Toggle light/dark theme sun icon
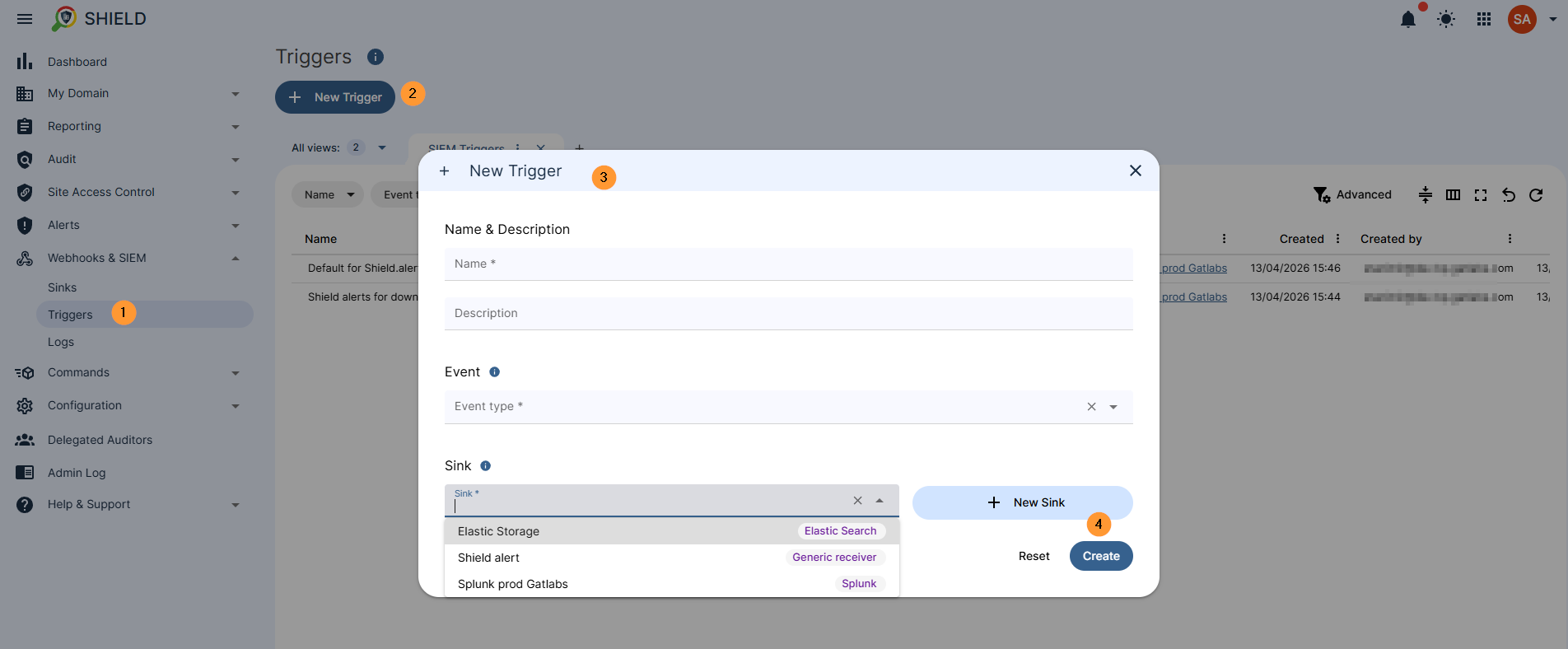 pyautogui.click(x=1446, y=19)
